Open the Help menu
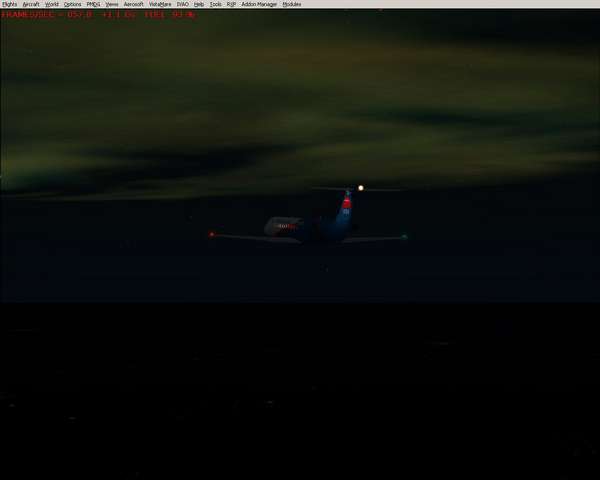Screen dimensions: 600x480 click(199, 4)
